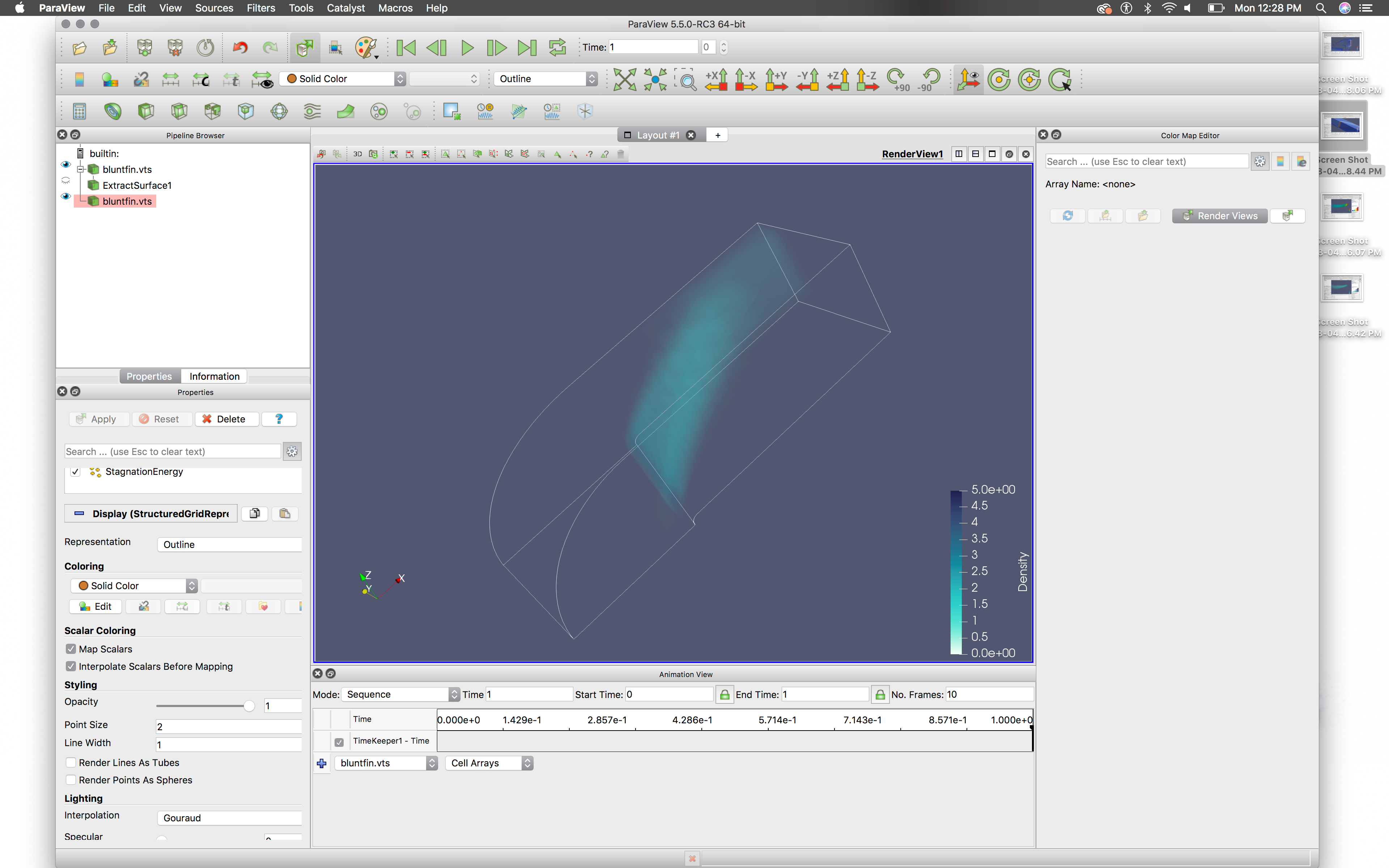Collapse the Display (StructuredGridRepresentation) section
This screenshot has height=868, width=1389.
(151, 513)
